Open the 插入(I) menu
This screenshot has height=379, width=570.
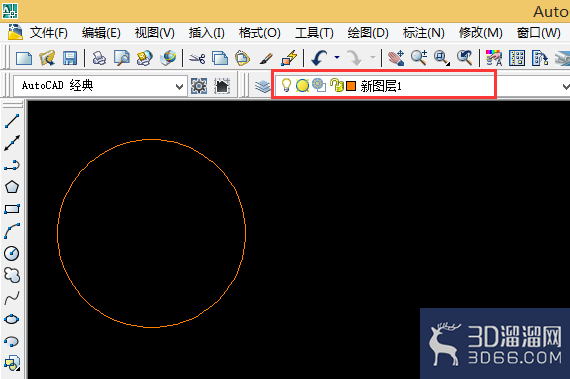[206, 33]
